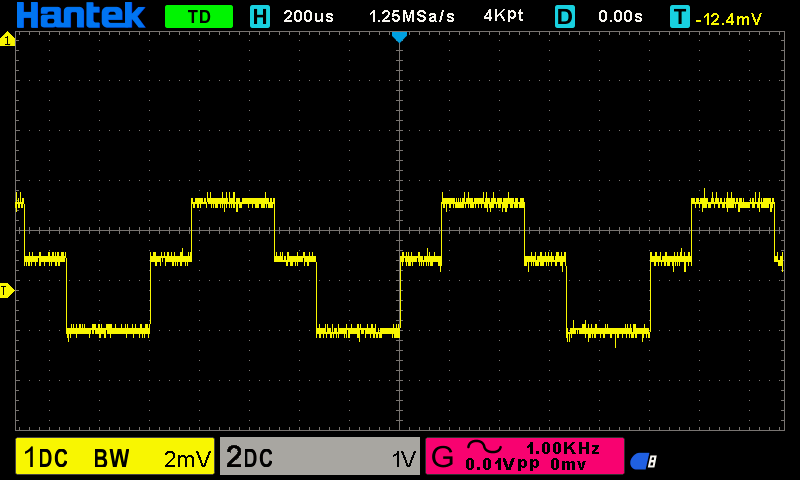Click the blue USB storage status icon
This screenshot has width=800, height=480.
coord(643,461)
